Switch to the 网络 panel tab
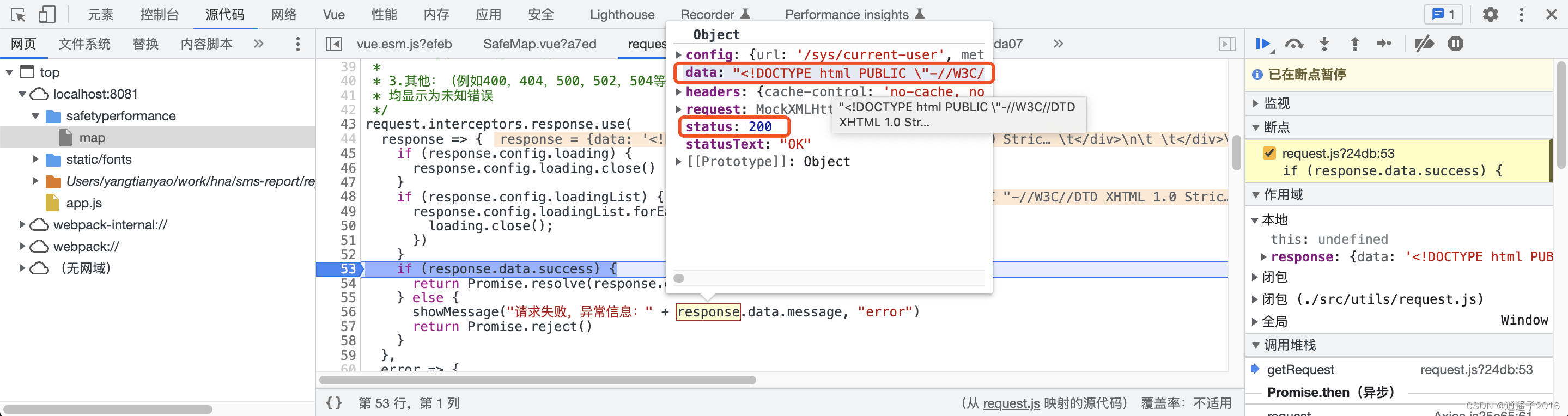 pos(284,14)
